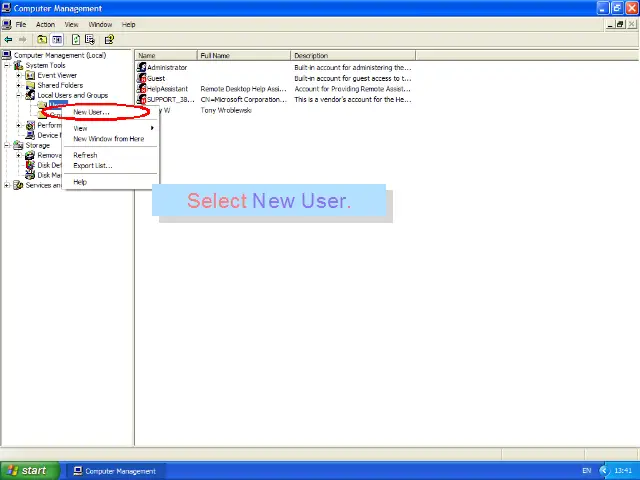
Task: Click the Event Viewer icon
Action: point(30,76)
